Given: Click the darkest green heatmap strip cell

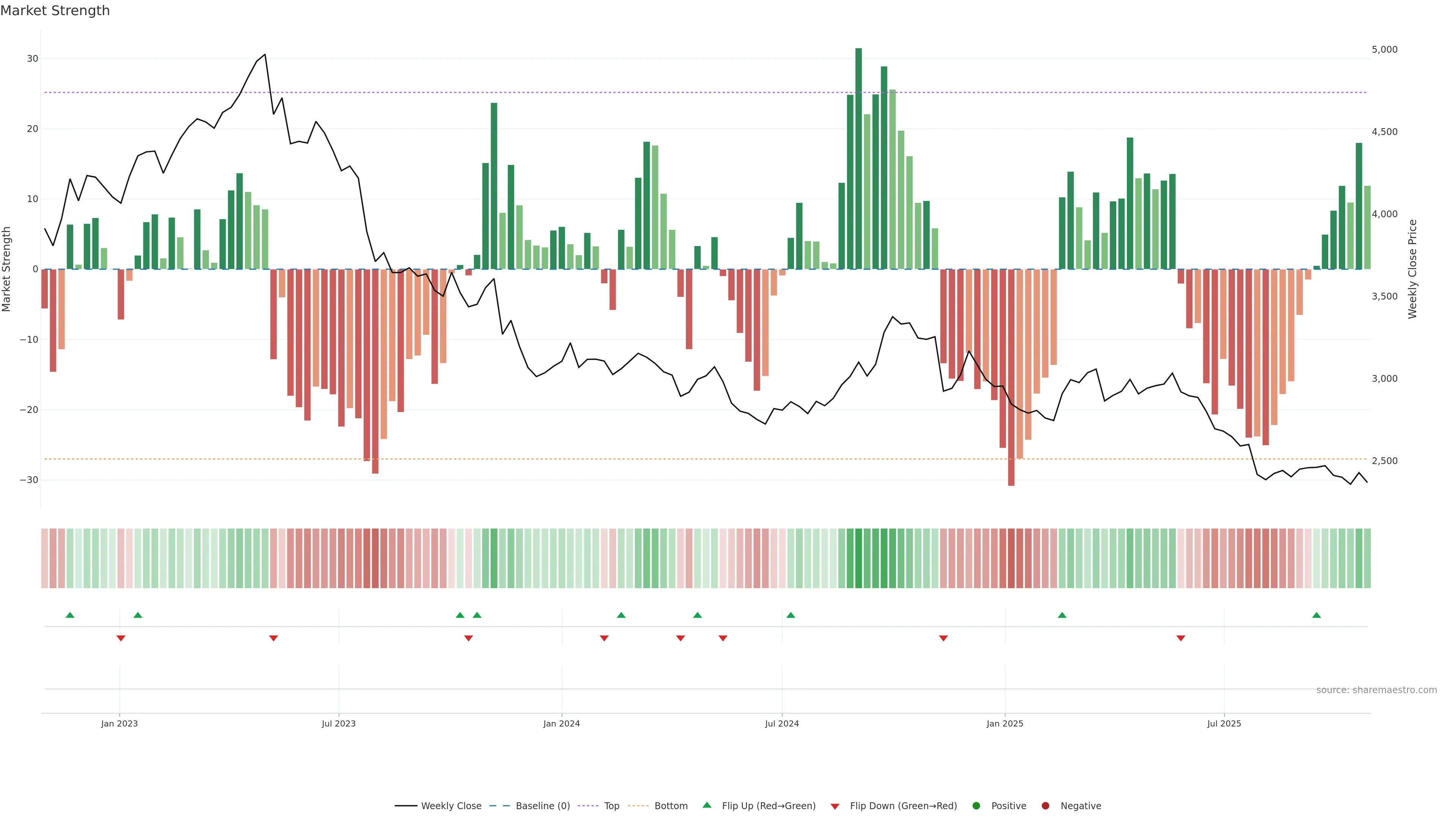Looking at the screenshot, I should [x=858, y=558].
